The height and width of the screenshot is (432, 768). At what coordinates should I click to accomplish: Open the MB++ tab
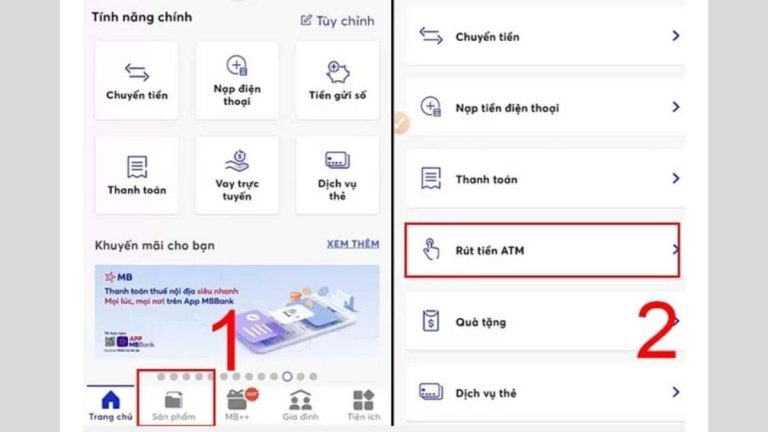(238, 406)
